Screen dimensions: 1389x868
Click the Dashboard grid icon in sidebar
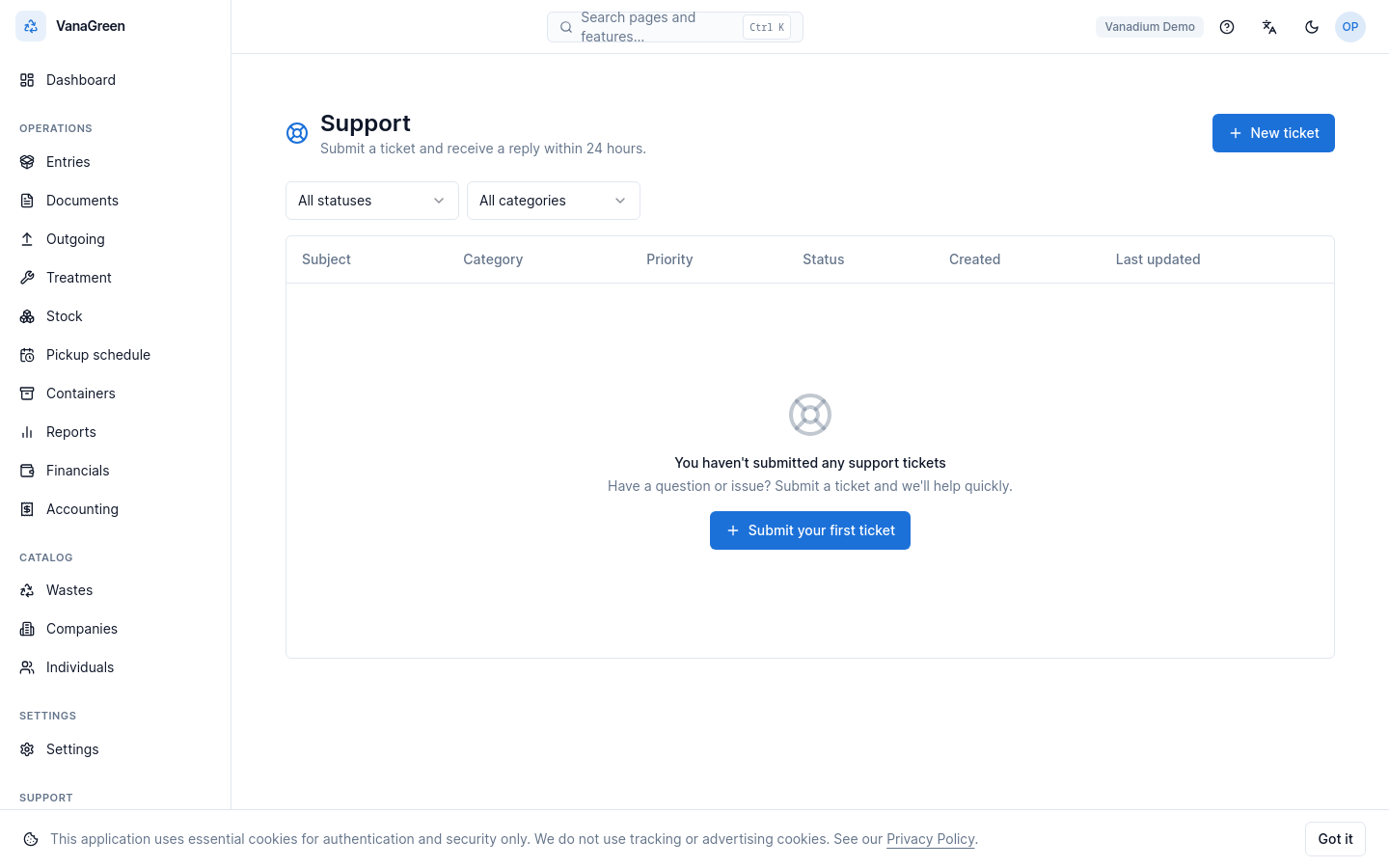point(27,80)
